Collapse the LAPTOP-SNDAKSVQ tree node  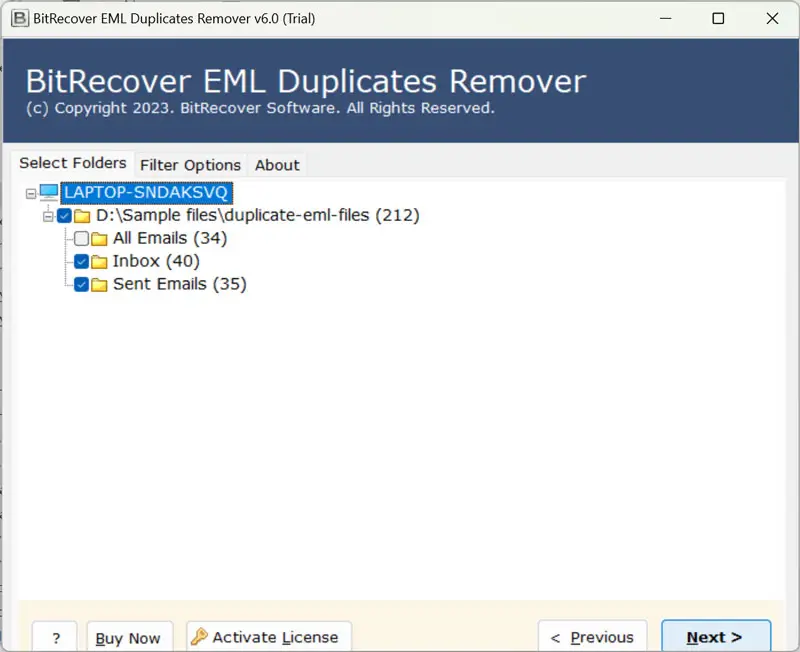(31, 192)
